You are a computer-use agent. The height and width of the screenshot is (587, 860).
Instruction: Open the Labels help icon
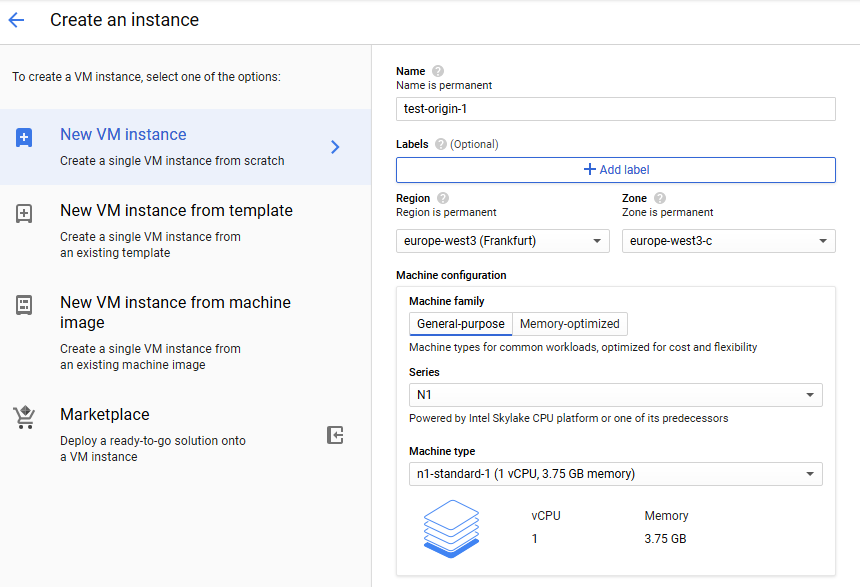[x=441, y=144]
